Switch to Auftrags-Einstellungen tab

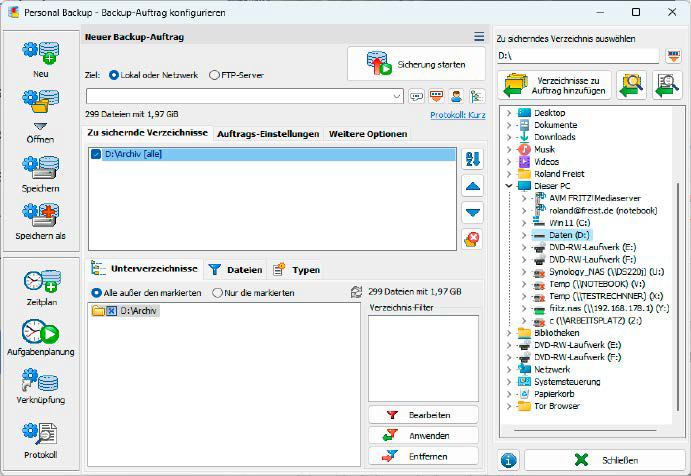click(267, 133)
